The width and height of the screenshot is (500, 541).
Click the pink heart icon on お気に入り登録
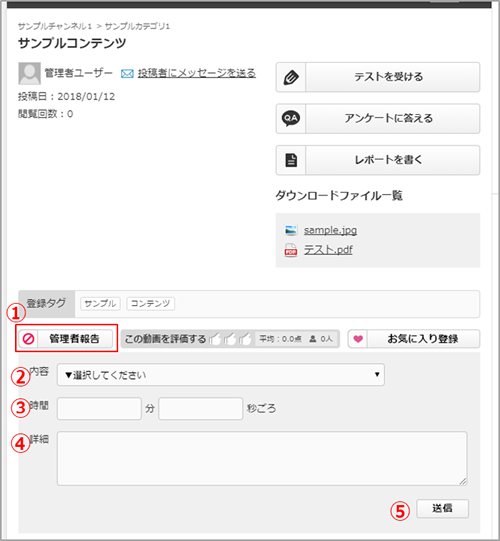pyautogui.click(x=358, y=339)
